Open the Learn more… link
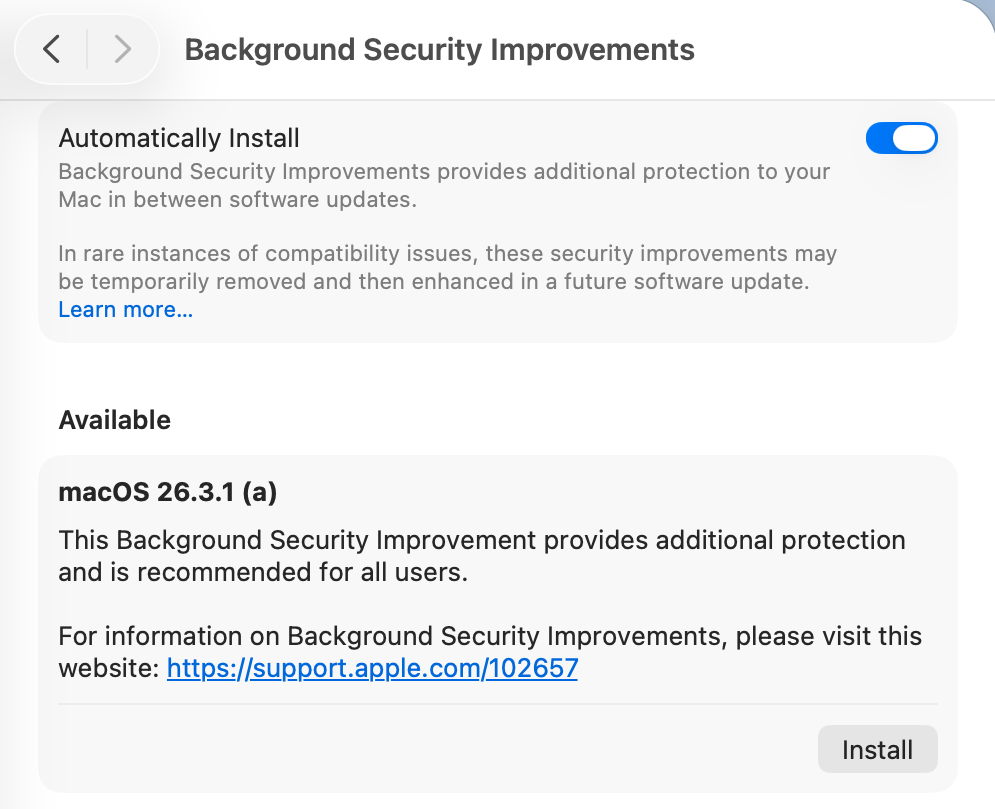 125,310
